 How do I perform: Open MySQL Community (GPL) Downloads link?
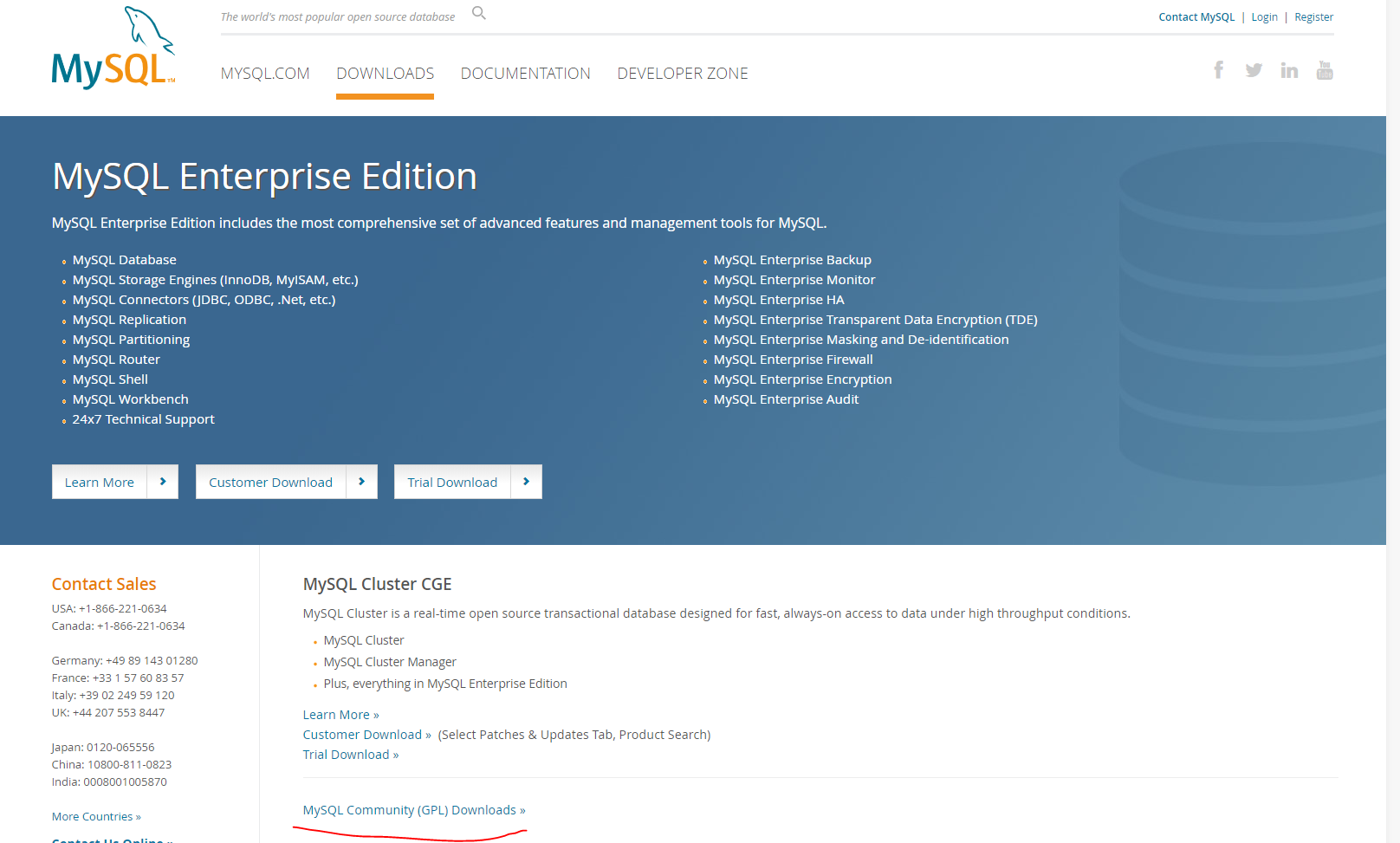tap(414, 810)
